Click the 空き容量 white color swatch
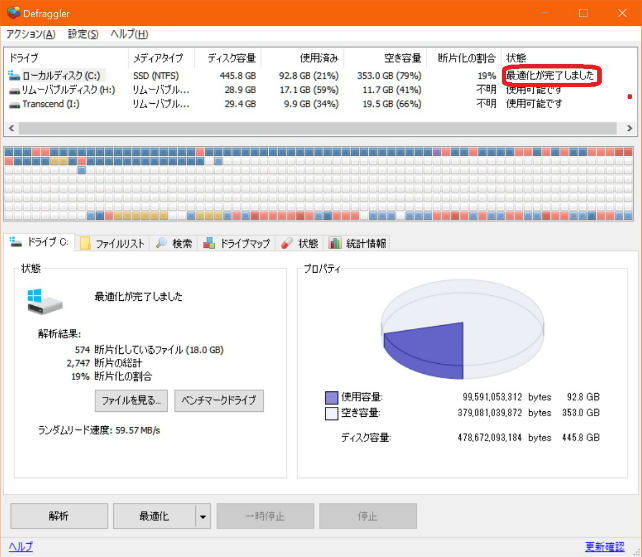This screenshot has width=642, height=557. [332, 413]
